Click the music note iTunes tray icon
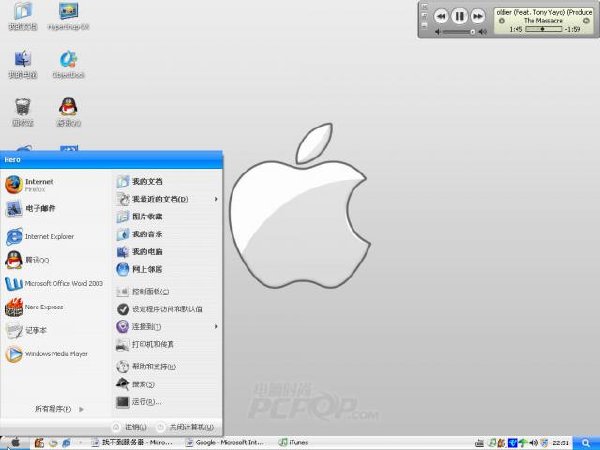This screenshot has width=600, height=450. 493,443
